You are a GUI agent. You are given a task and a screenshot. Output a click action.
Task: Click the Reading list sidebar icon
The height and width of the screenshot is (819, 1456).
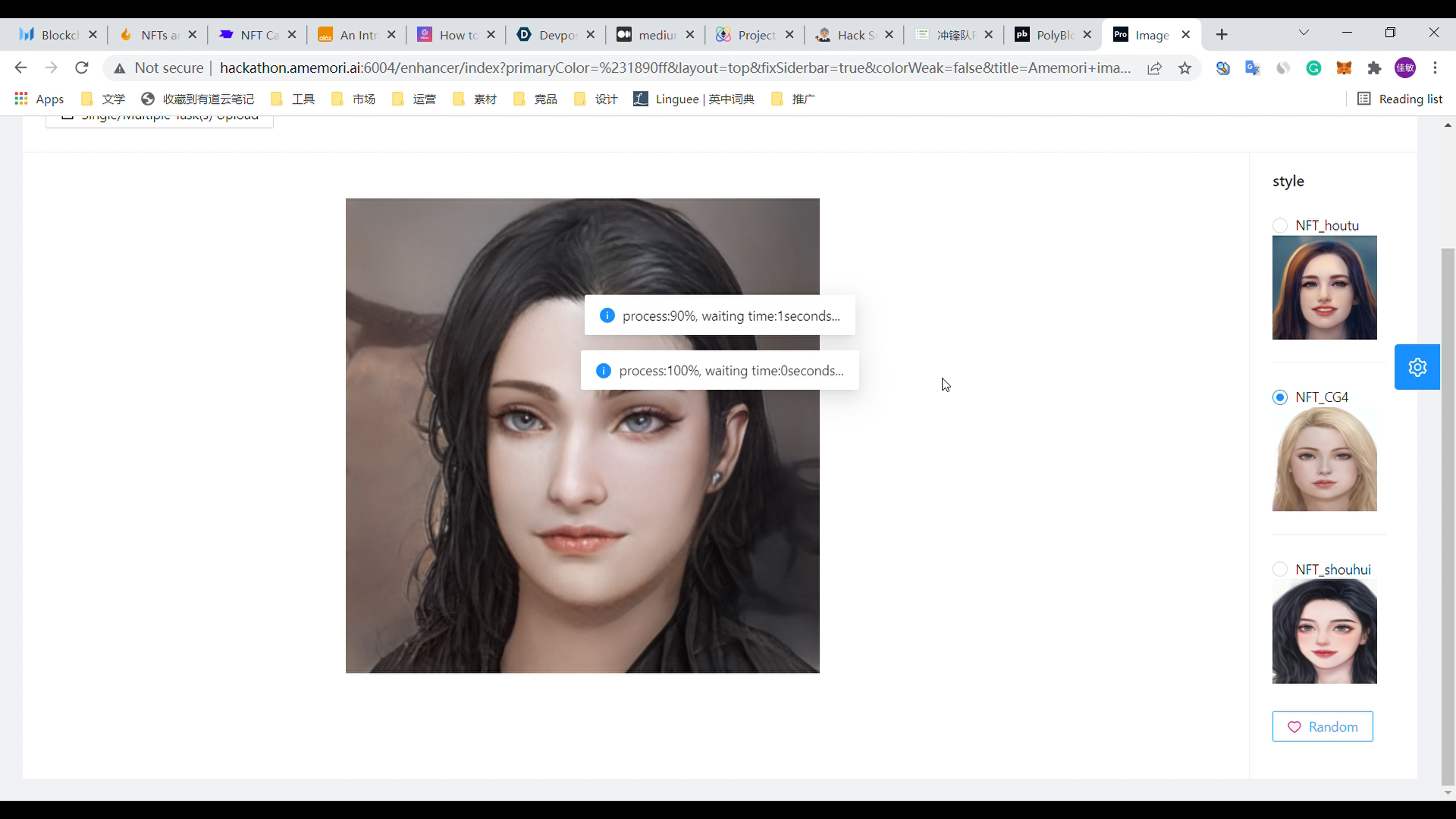pyautogui.click(x=1365, y=98)
